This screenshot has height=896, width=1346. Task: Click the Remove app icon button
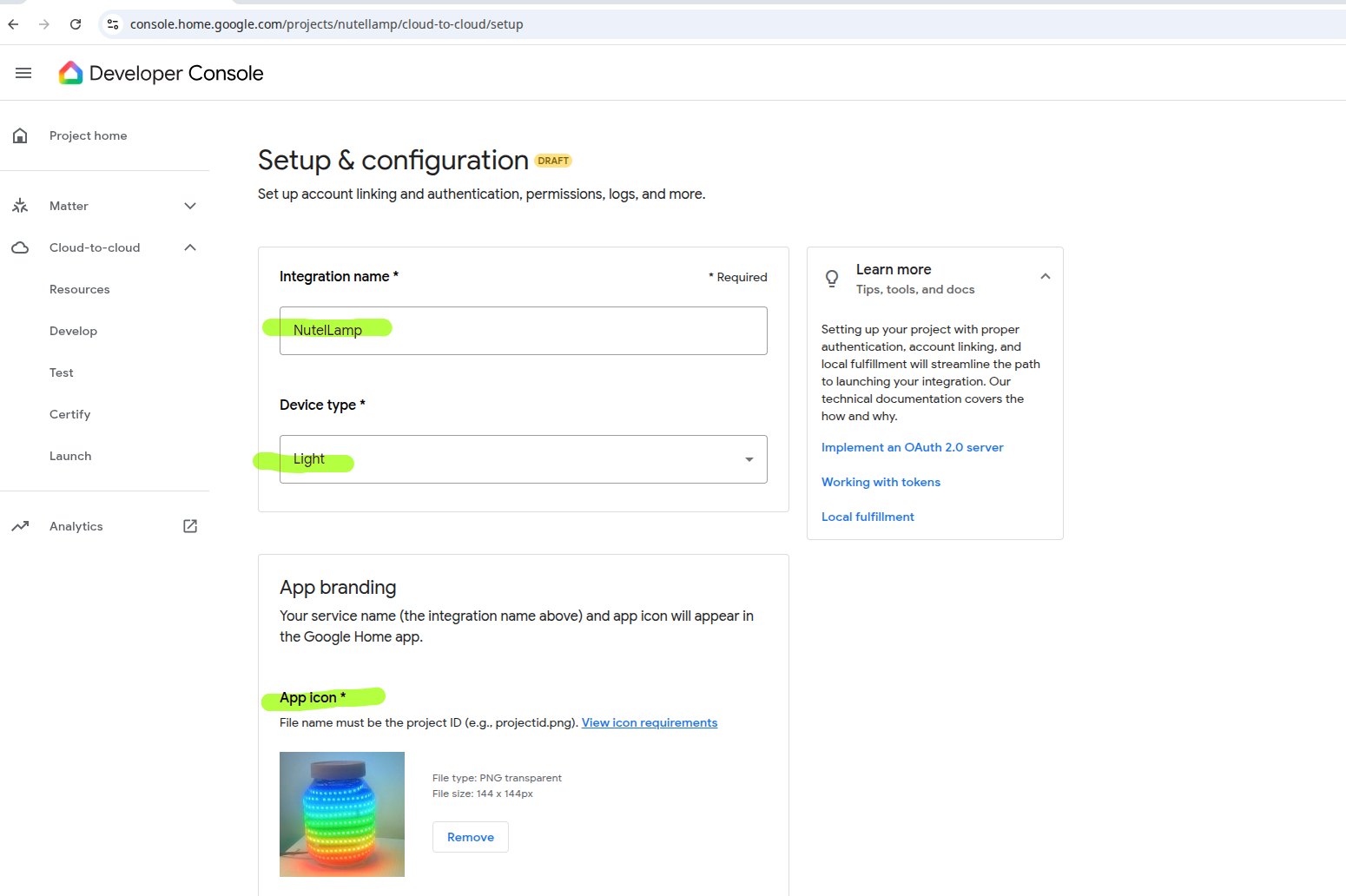470,837
